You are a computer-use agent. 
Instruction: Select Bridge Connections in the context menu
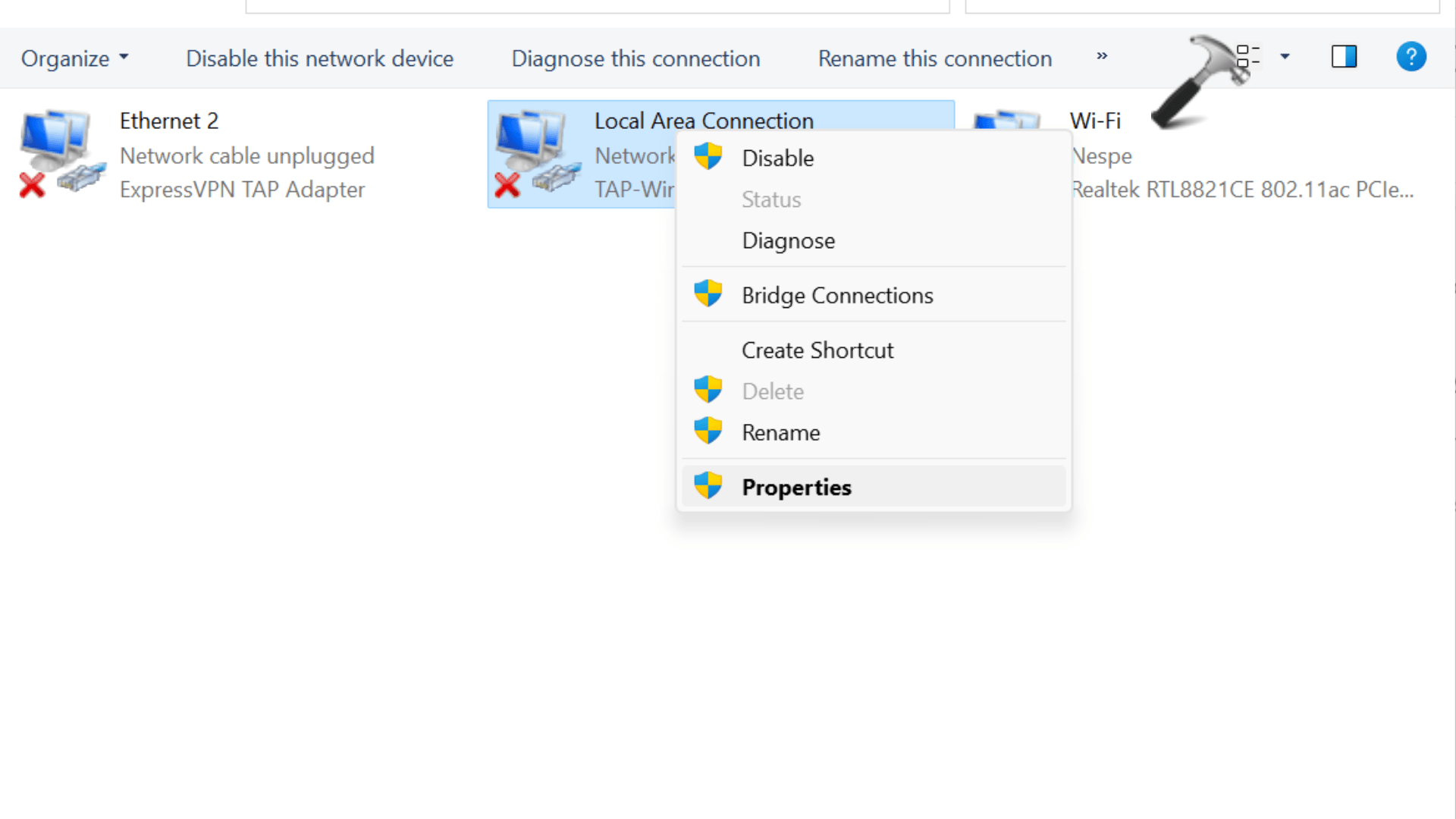[x=837, y=295]
